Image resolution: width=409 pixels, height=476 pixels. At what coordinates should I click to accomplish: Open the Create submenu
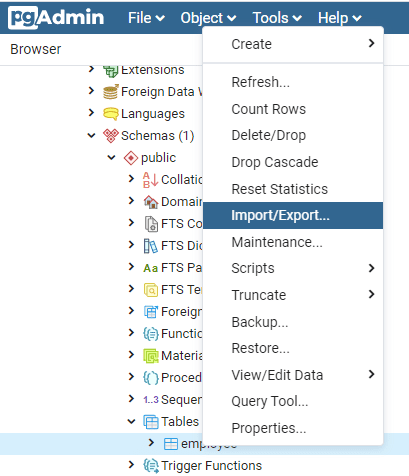293,44
